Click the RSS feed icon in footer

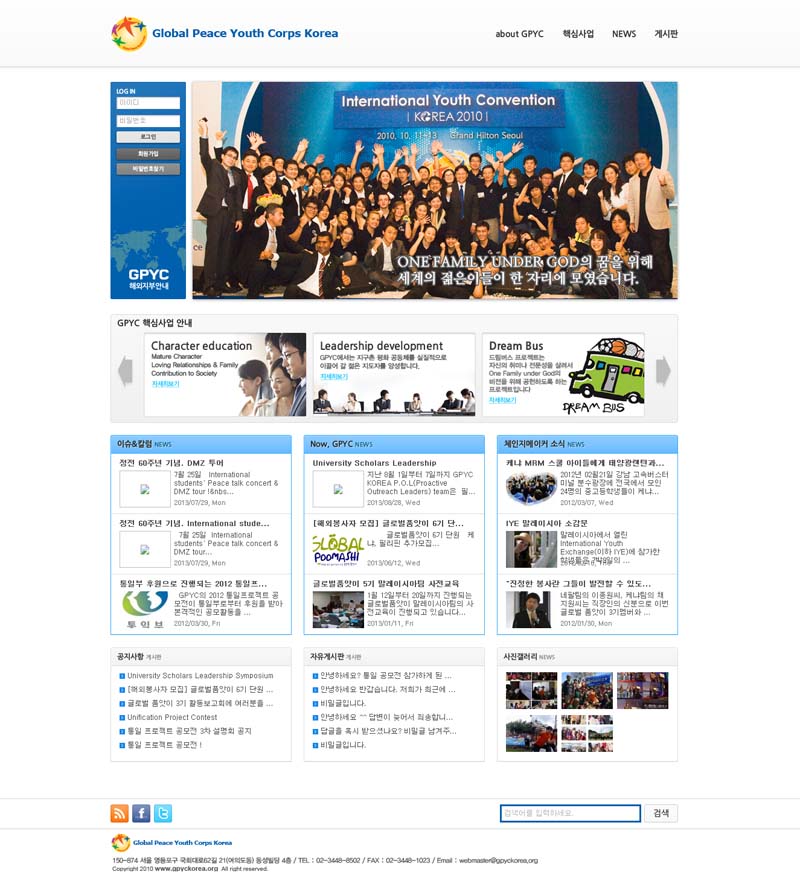point(119,813)
